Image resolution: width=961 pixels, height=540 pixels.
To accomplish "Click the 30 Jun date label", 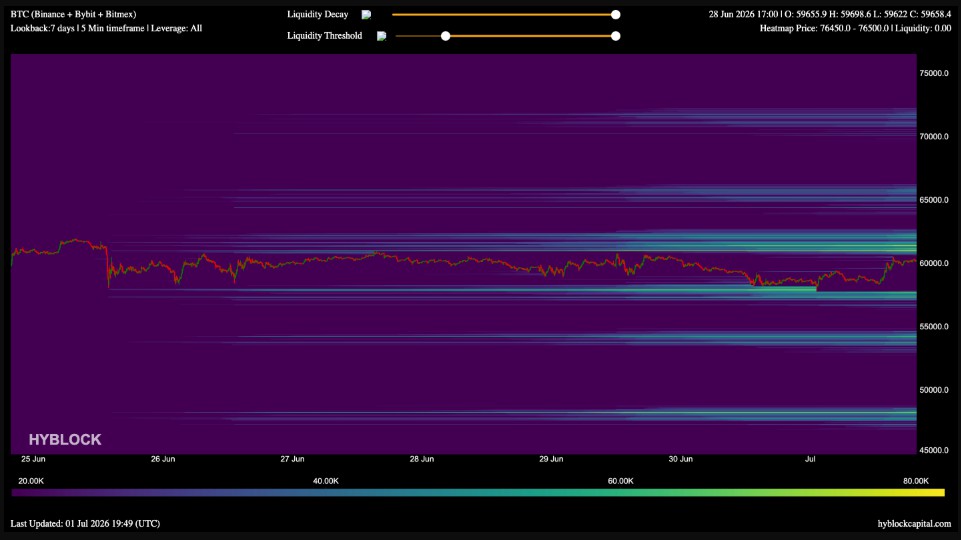I will pyautogui.click(x=680, y=459).
